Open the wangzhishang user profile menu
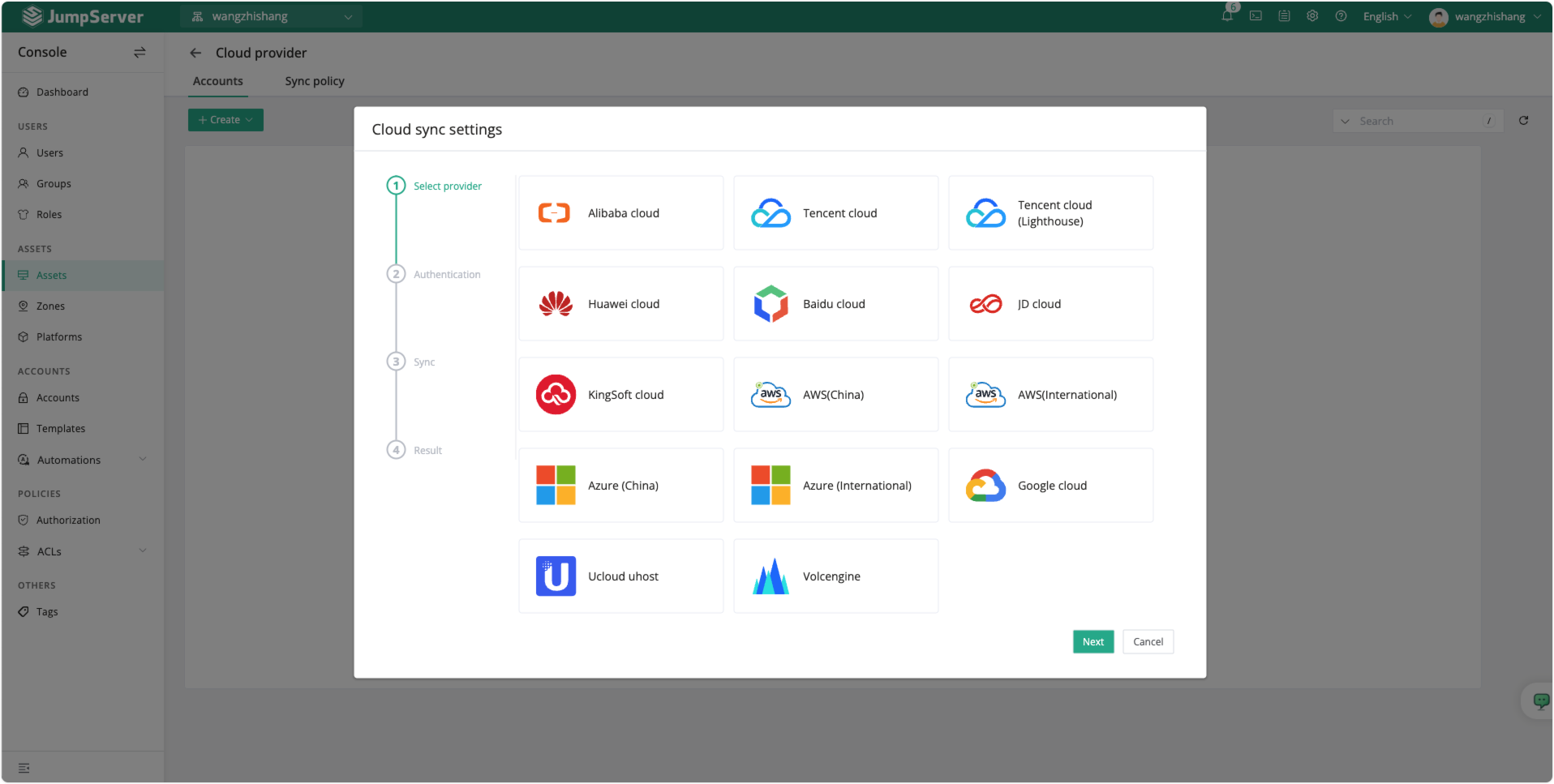The image size is (1554, 784). point(1484,16)
